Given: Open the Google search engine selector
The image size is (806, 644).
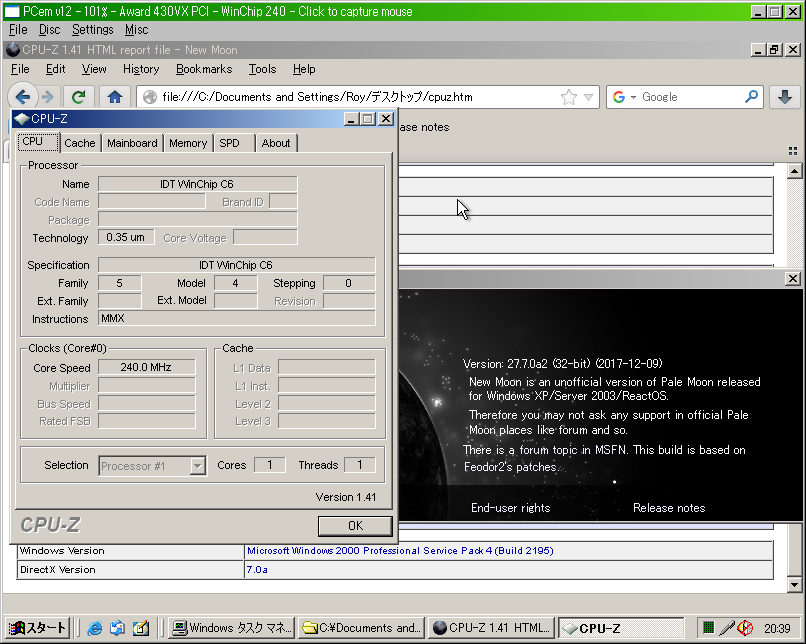Looking at the screenshot, I should [624, 97].
